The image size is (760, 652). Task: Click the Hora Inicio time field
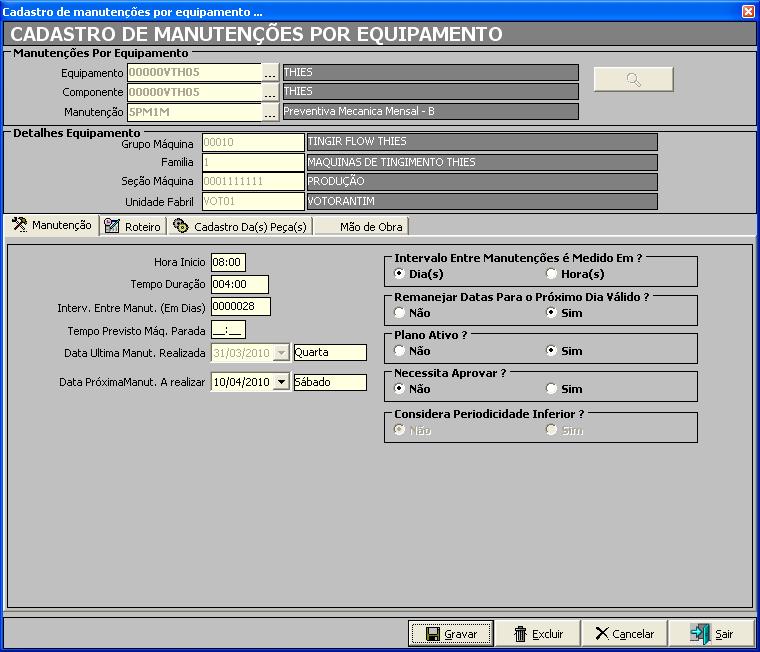click(228, 262)
